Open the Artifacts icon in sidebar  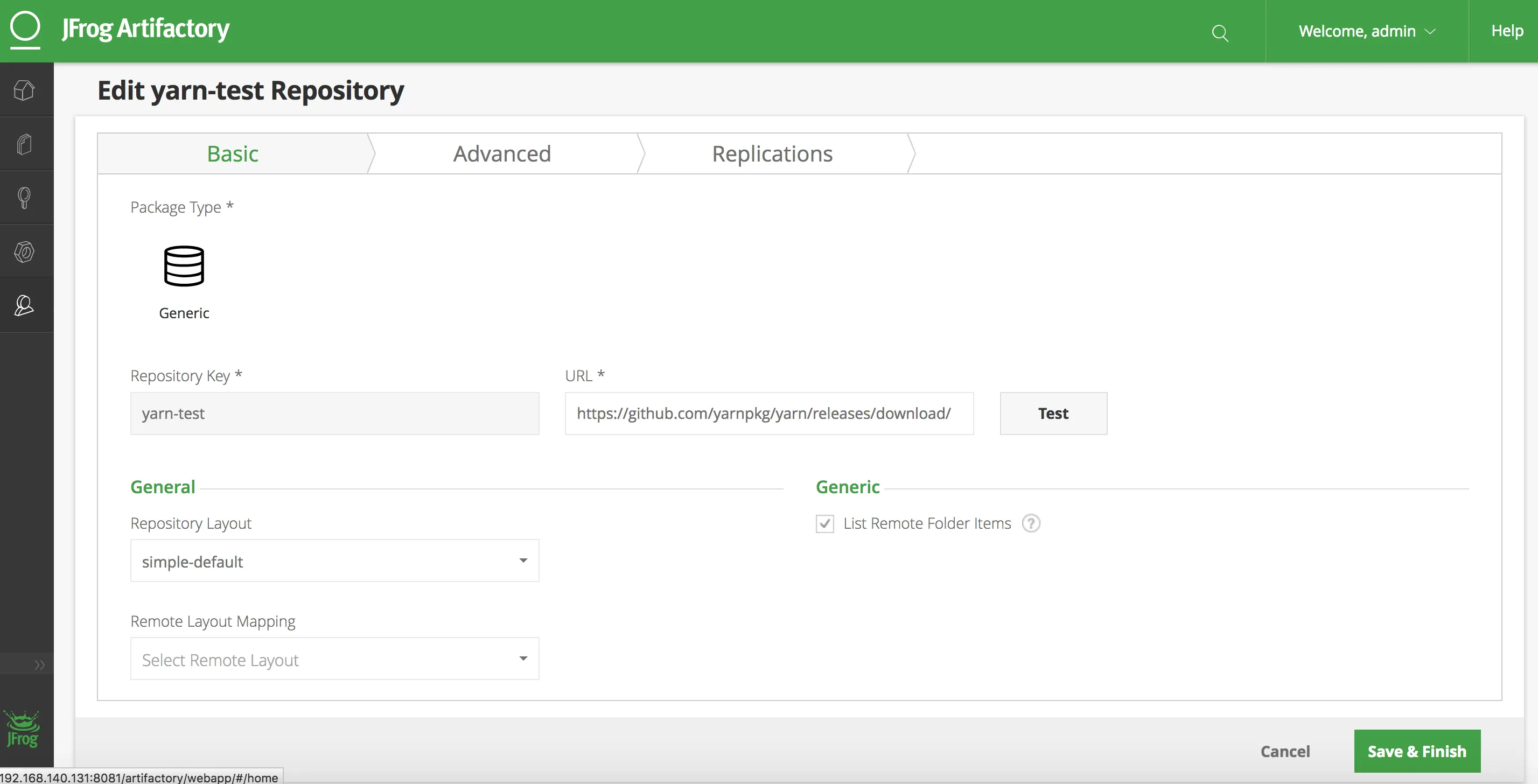24,144
